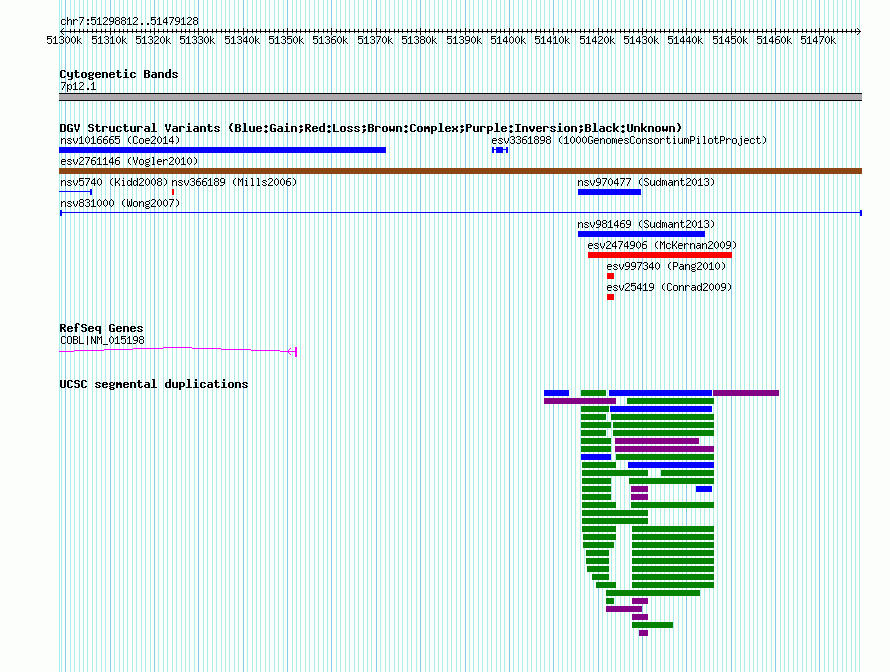This screenshot has height=672, width=890.
Task: Click the nsv831000 (Wong2007) label
Action: click(120, 203)
